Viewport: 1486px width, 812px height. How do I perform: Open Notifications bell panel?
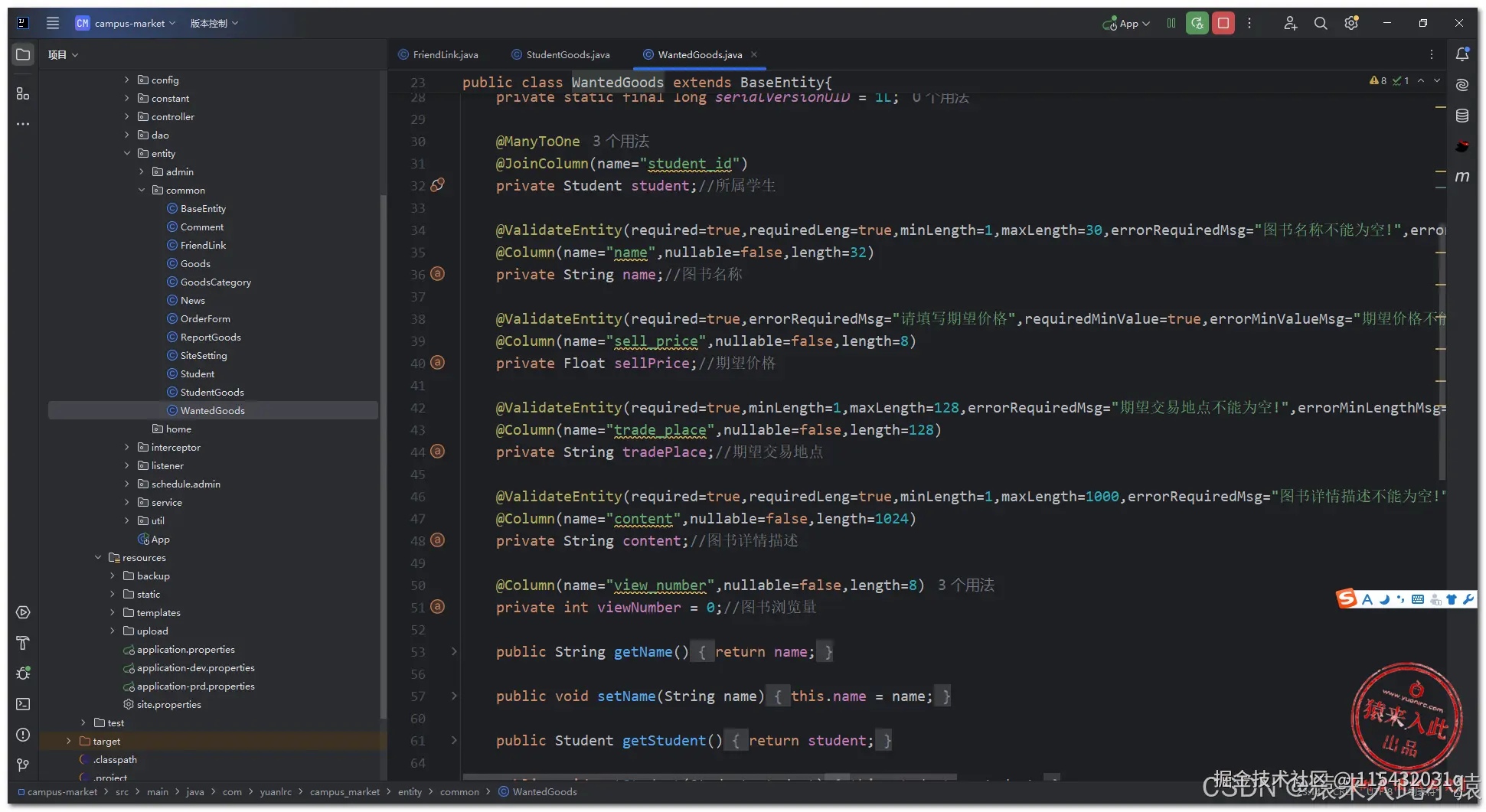coord(1462,54)
